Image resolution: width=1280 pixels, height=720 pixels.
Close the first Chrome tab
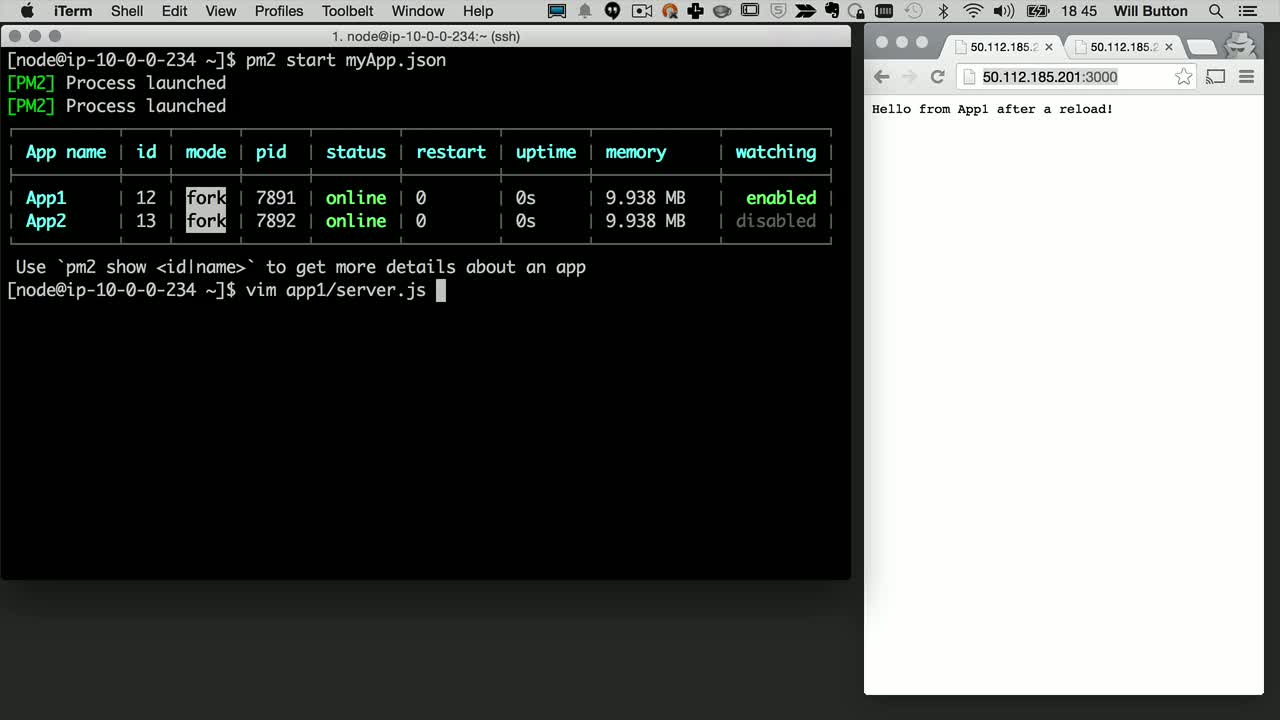(1048, 47)
